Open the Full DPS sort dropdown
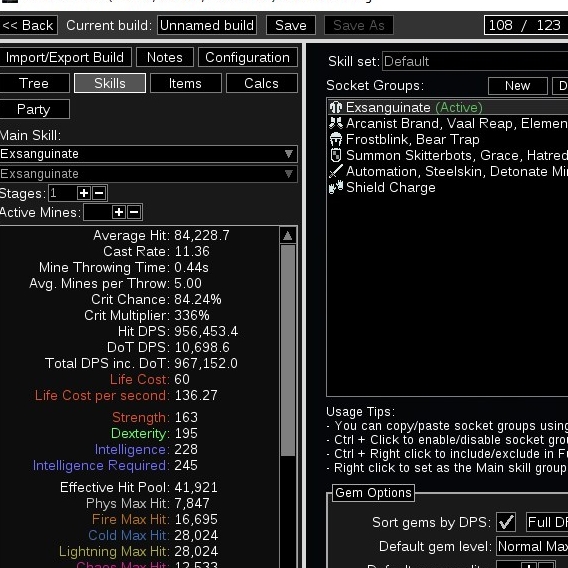 click(x=547, y=522)
